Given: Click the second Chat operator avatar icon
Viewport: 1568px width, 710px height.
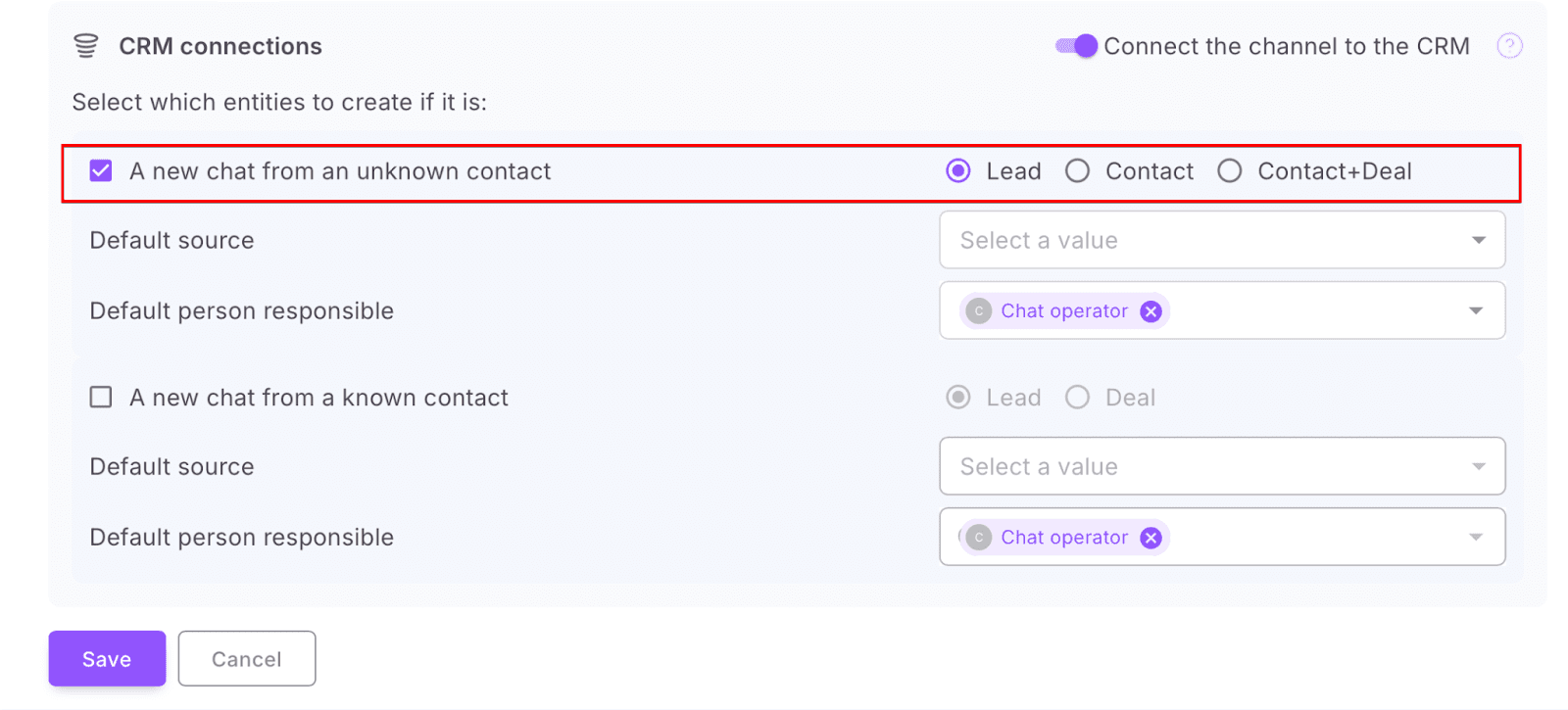Looking at the screenshot, I should [x=978, y=538].
